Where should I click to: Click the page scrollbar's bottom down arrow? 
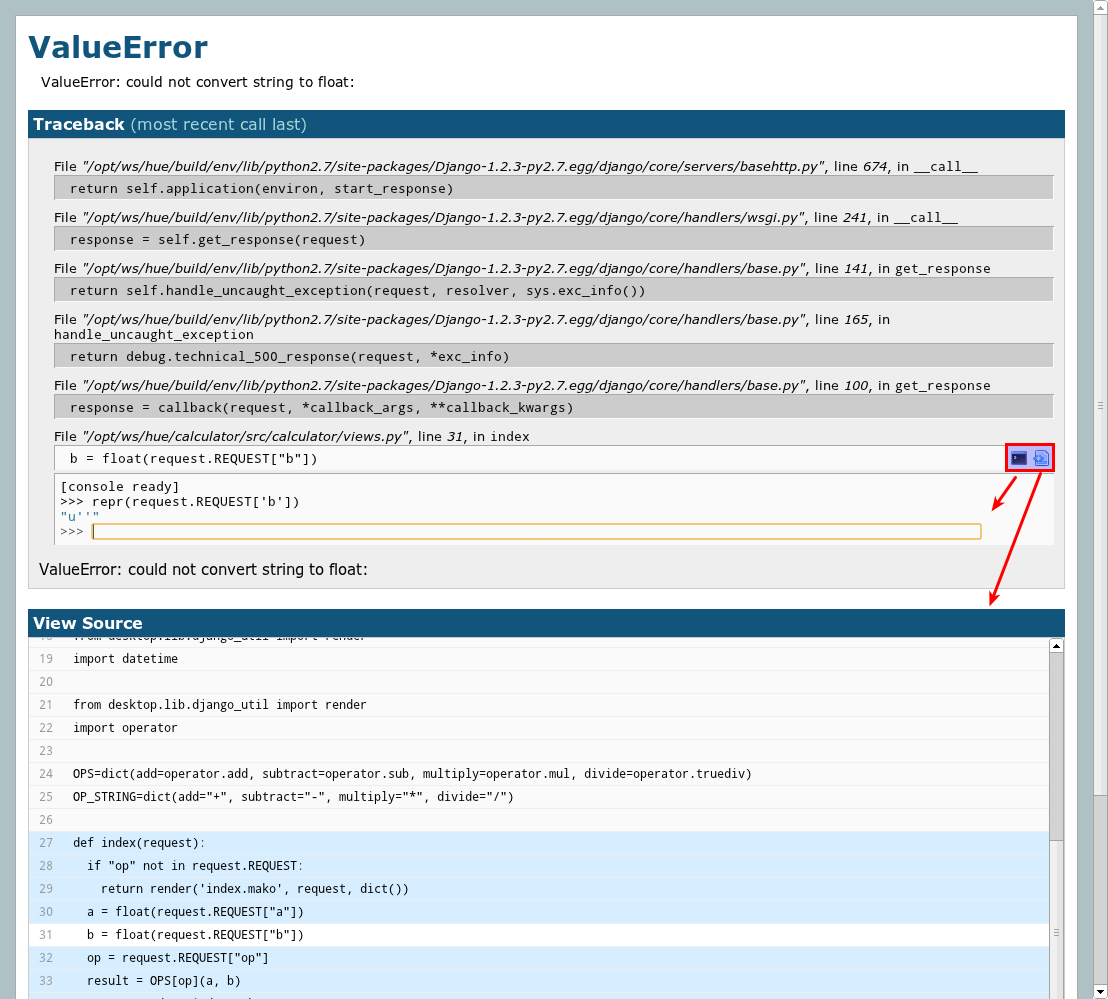(x=1100, y=992)
